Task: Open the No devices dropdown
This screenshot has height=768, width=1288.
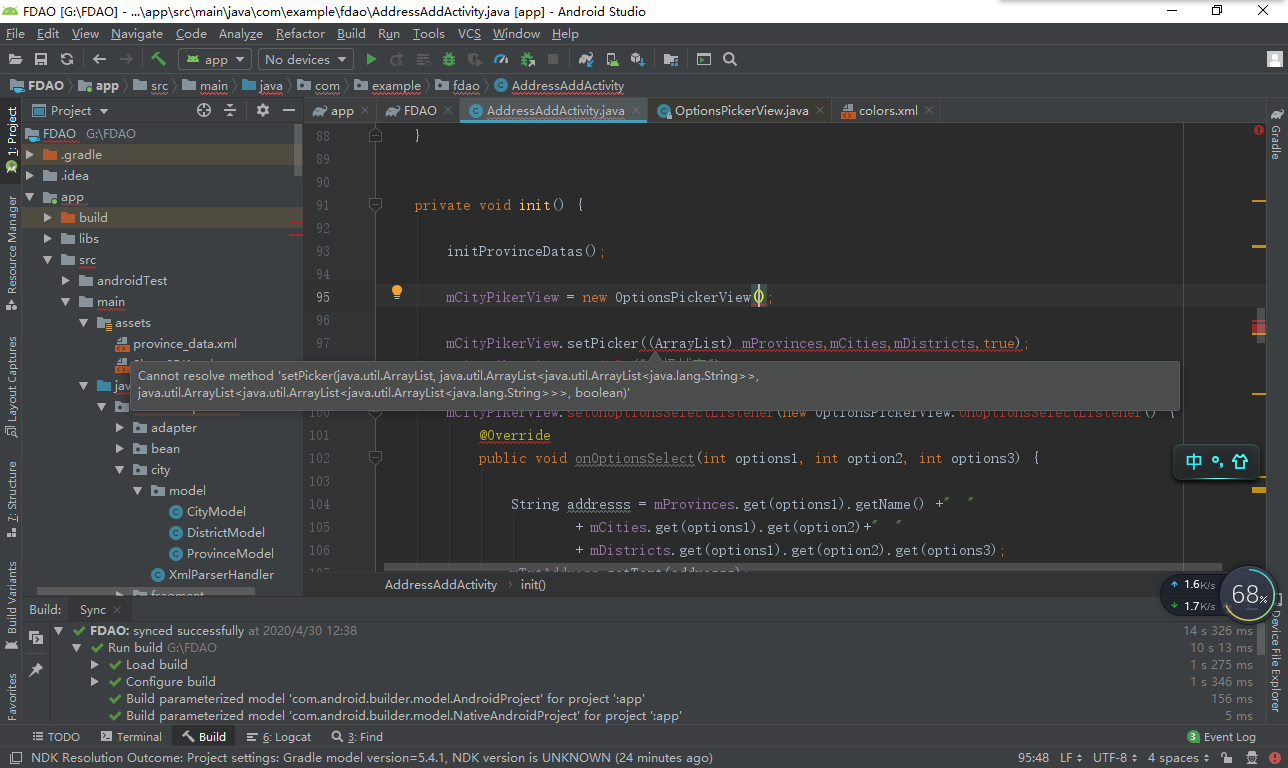Action: (305, 59)
